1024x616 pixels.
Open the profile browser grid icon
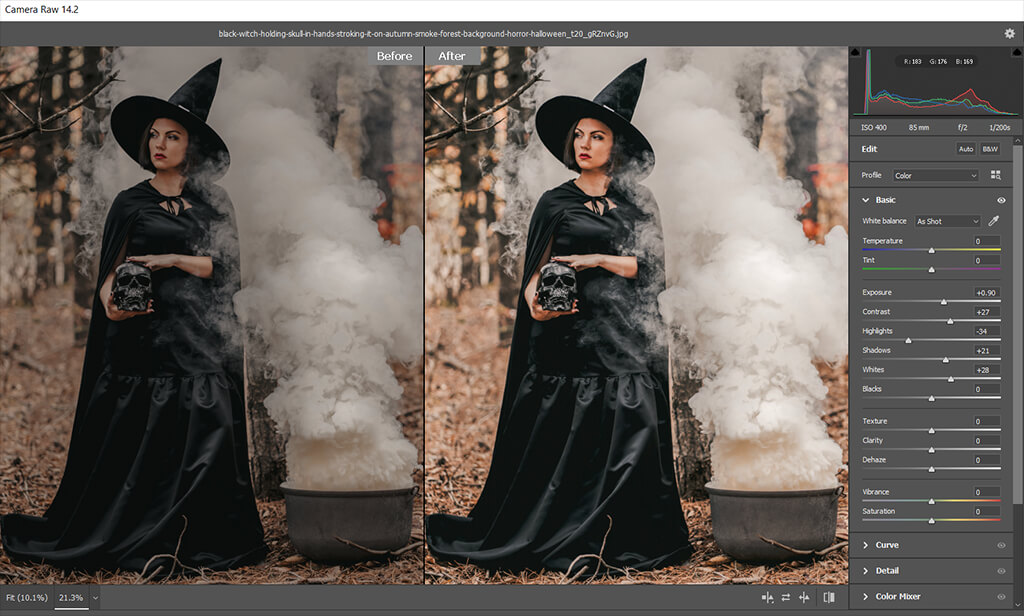click(995, 175)
